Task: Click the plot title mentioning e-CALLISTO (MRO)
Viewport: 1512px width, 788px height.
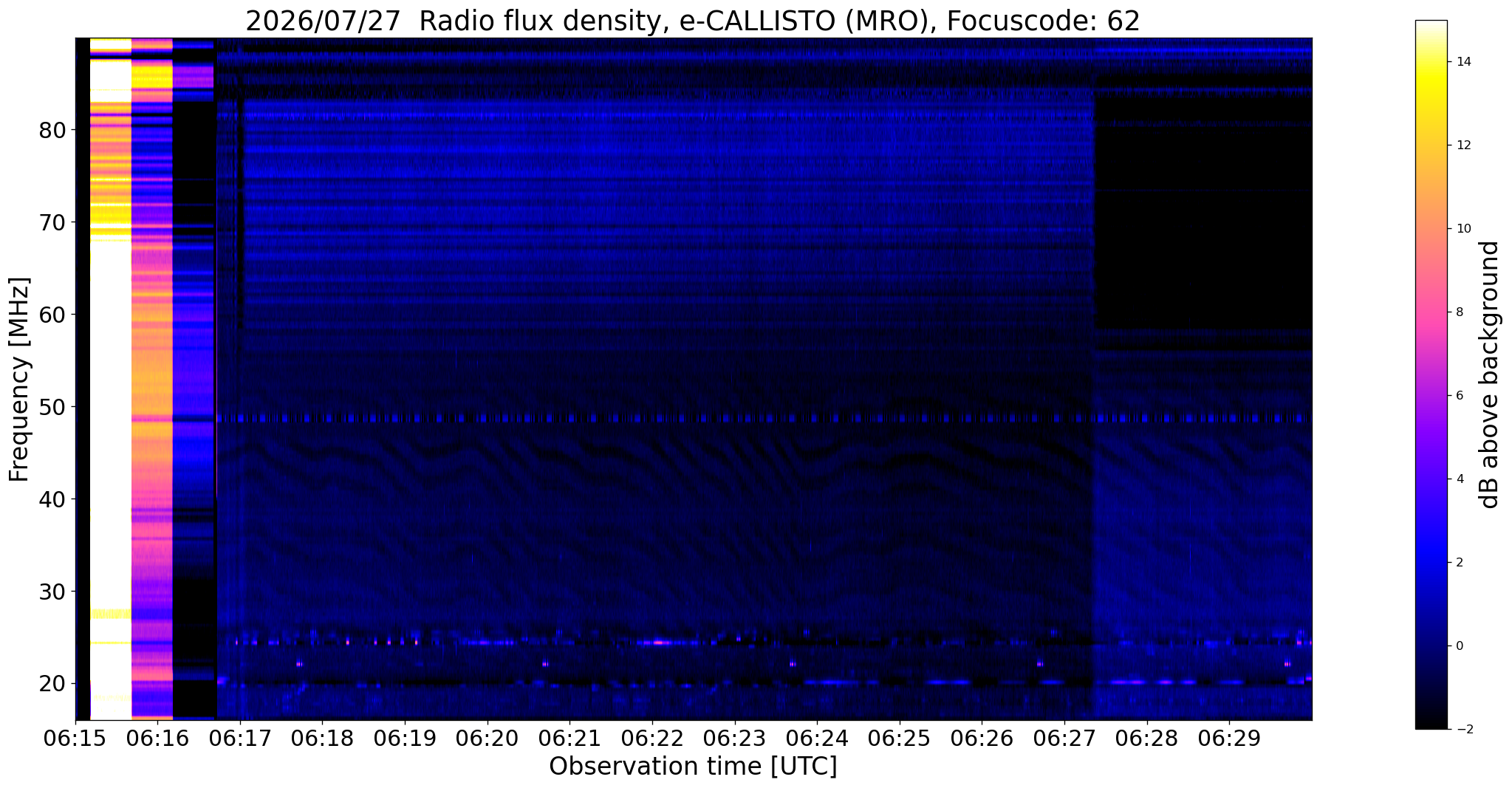Action: (x=693, y=21)
